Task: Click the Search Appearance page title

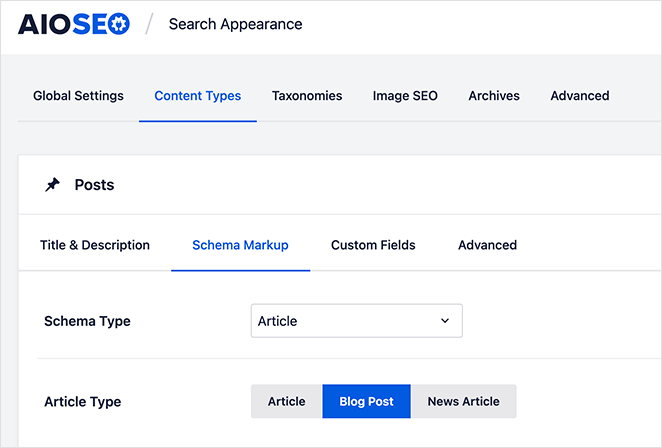Action: 236,24
